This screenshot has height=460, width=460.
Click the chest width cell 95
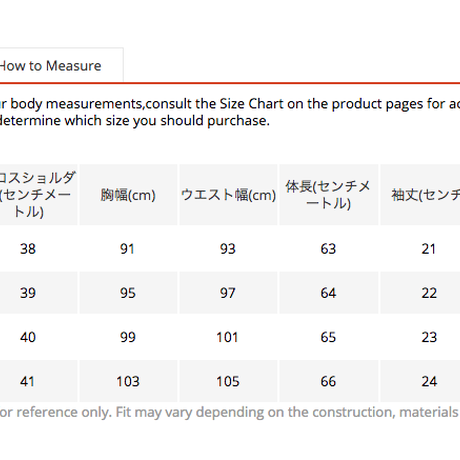(x=128, y=293)
